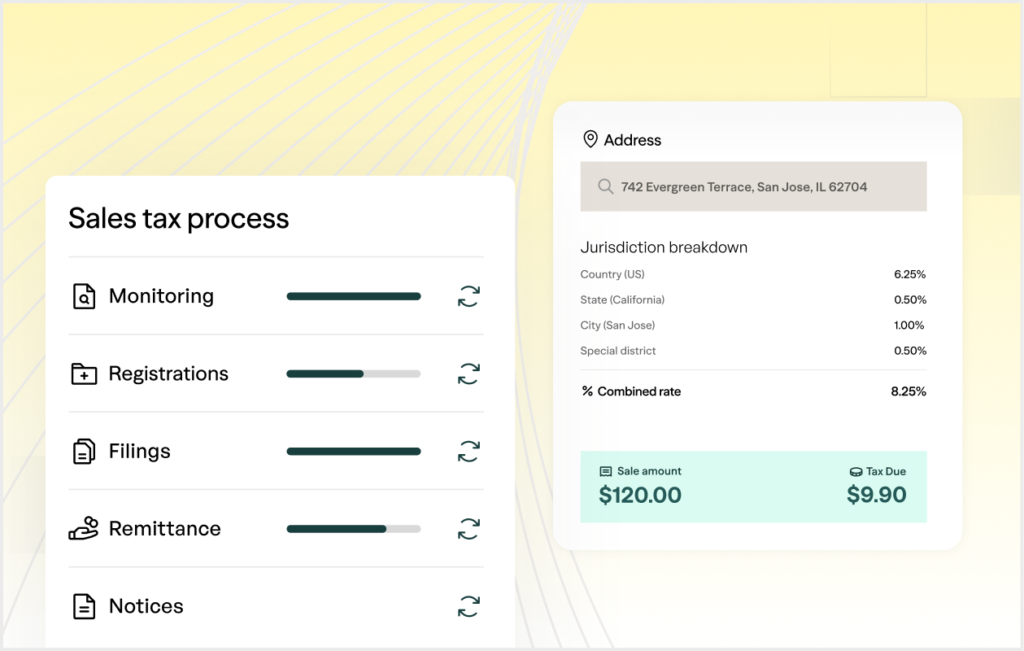
Task: Click the $9.90 Tax Due value
Action: click(876, 495)
